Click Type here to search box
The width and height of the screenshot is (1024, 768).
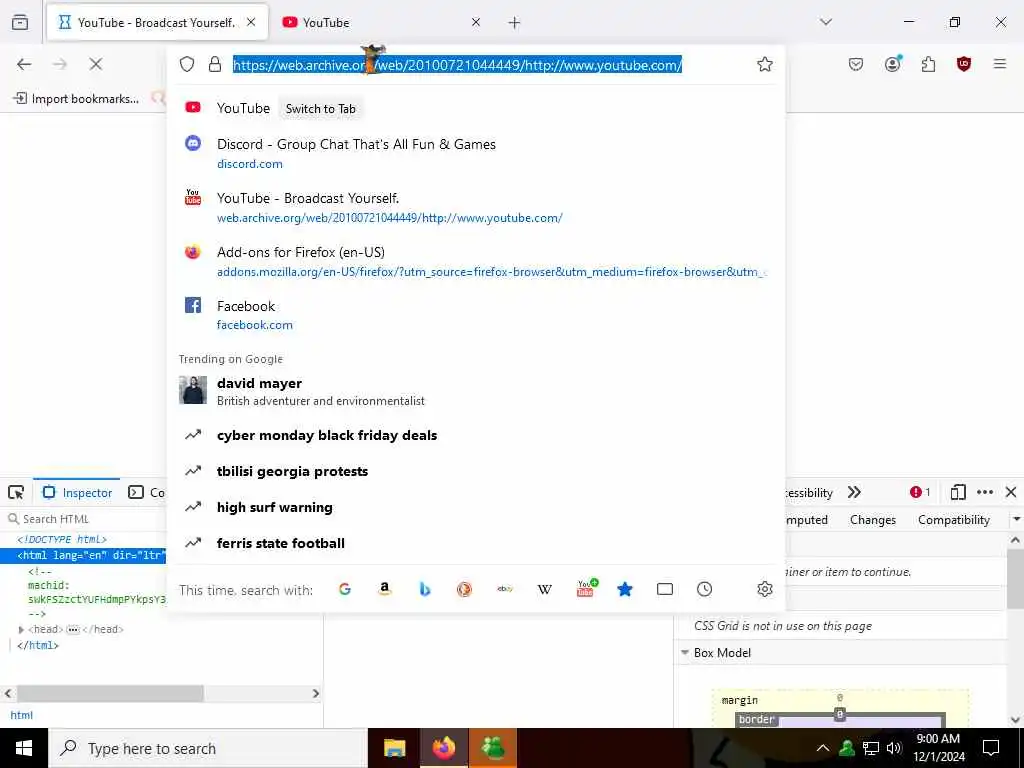point(208,748)
